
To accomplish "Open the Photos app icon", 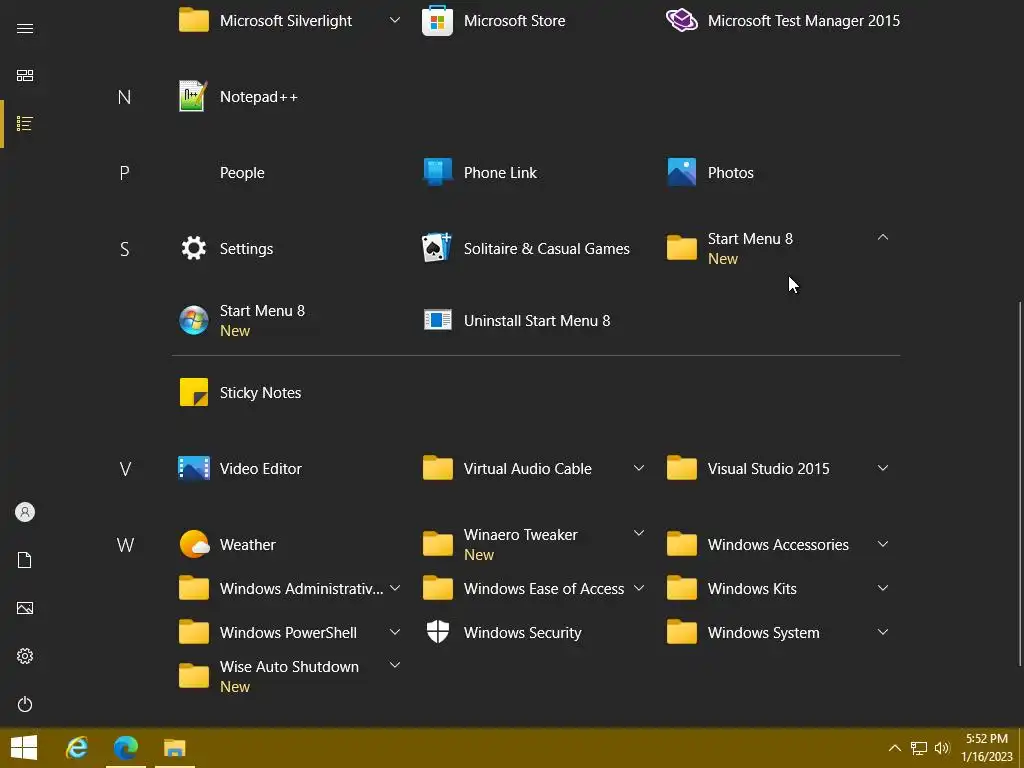I will [681, 172].
